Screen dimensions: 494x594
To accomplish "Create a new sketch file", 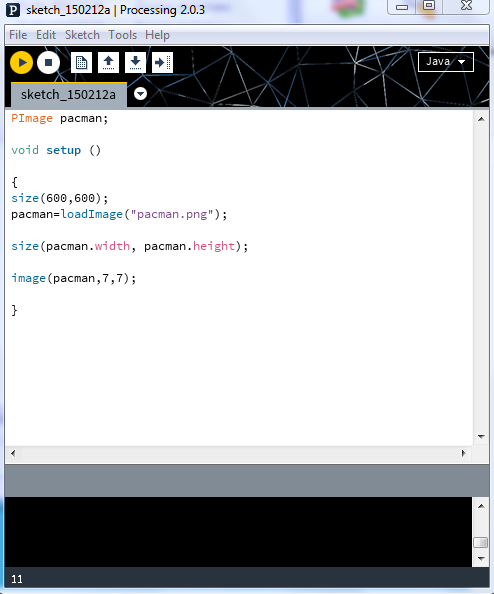I will pos(81,63).
